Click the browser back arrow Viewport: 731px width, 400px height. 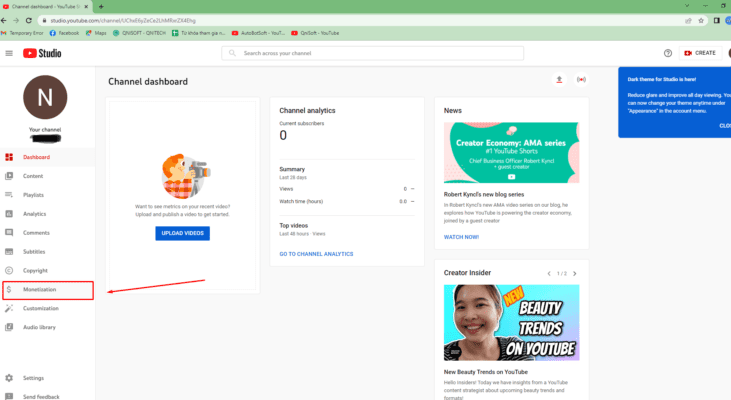[4, 21]
